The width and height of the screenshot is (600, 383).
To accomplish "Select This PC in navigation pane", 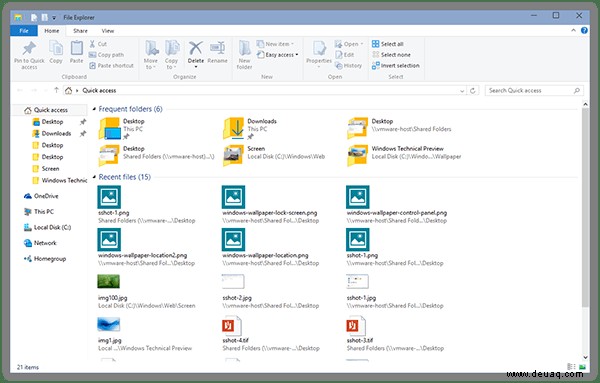I will [x=39, y=212].
